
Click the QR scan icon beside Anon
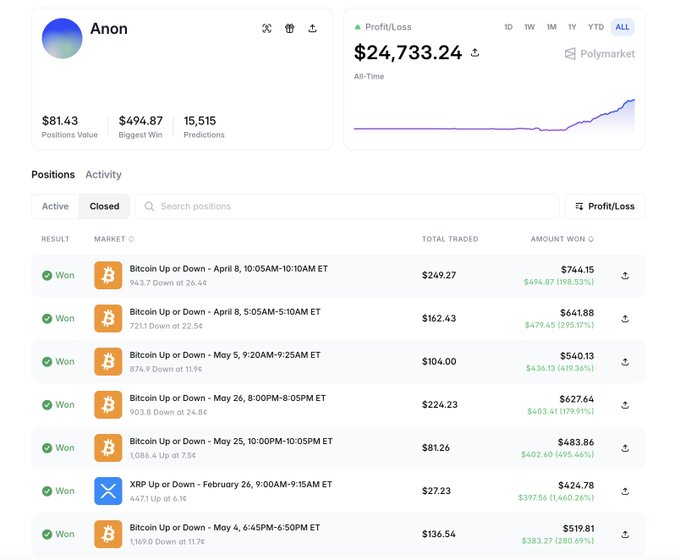pos(267,29)
